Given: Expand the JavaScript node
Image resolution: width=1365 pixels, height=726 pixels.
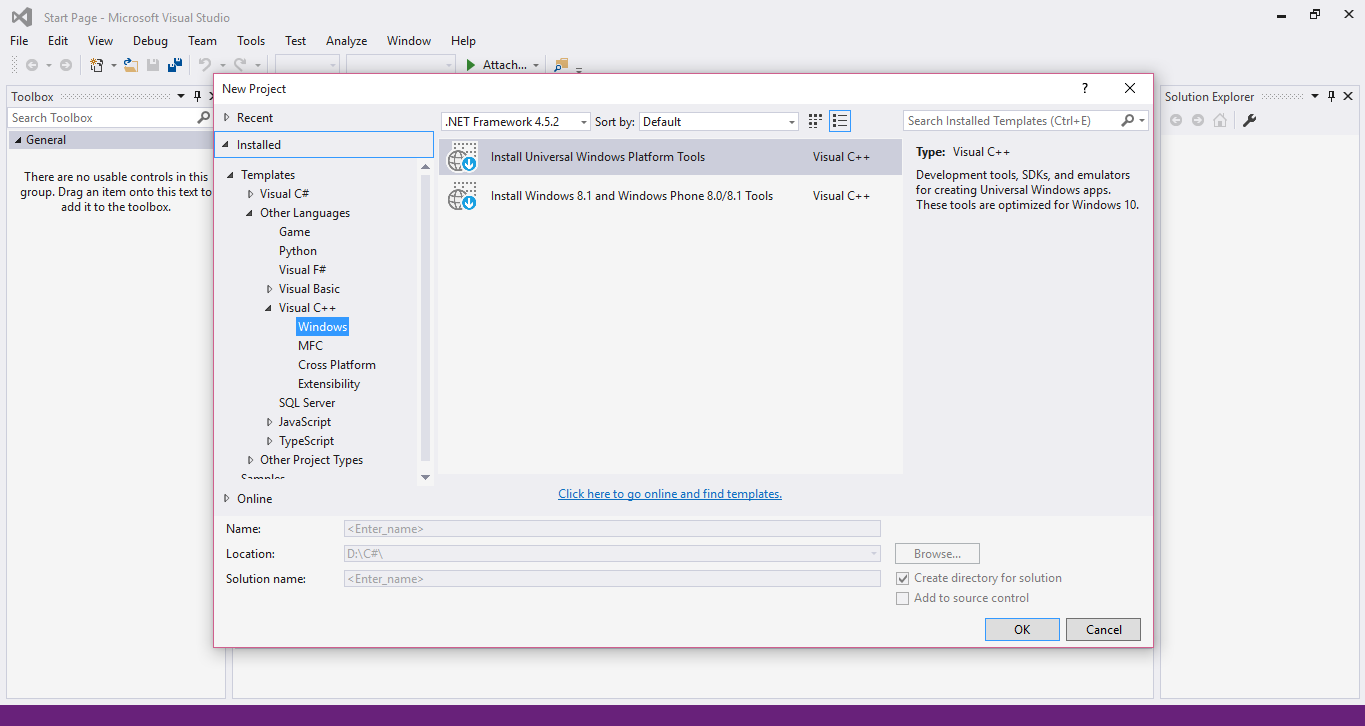Looking at the screenshot, I should pyautogui.click(x=270, y=422).
